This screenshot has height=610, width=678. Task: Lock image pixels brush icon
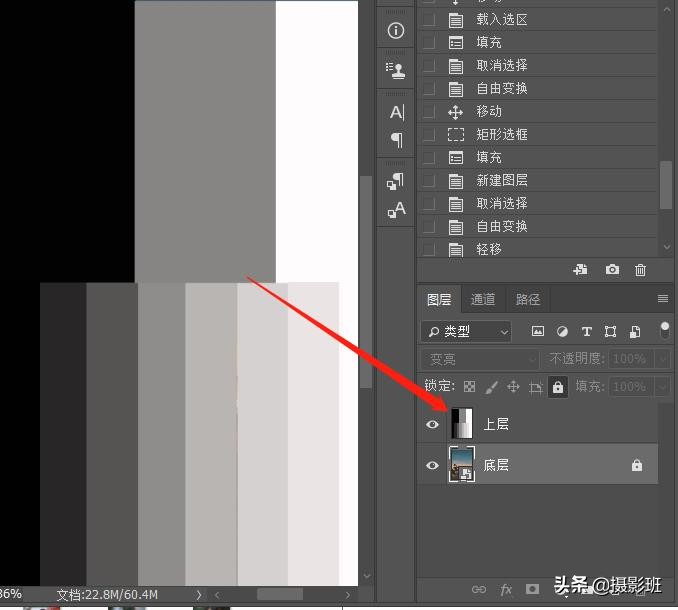pyautogui.click(x=491, y=386)
